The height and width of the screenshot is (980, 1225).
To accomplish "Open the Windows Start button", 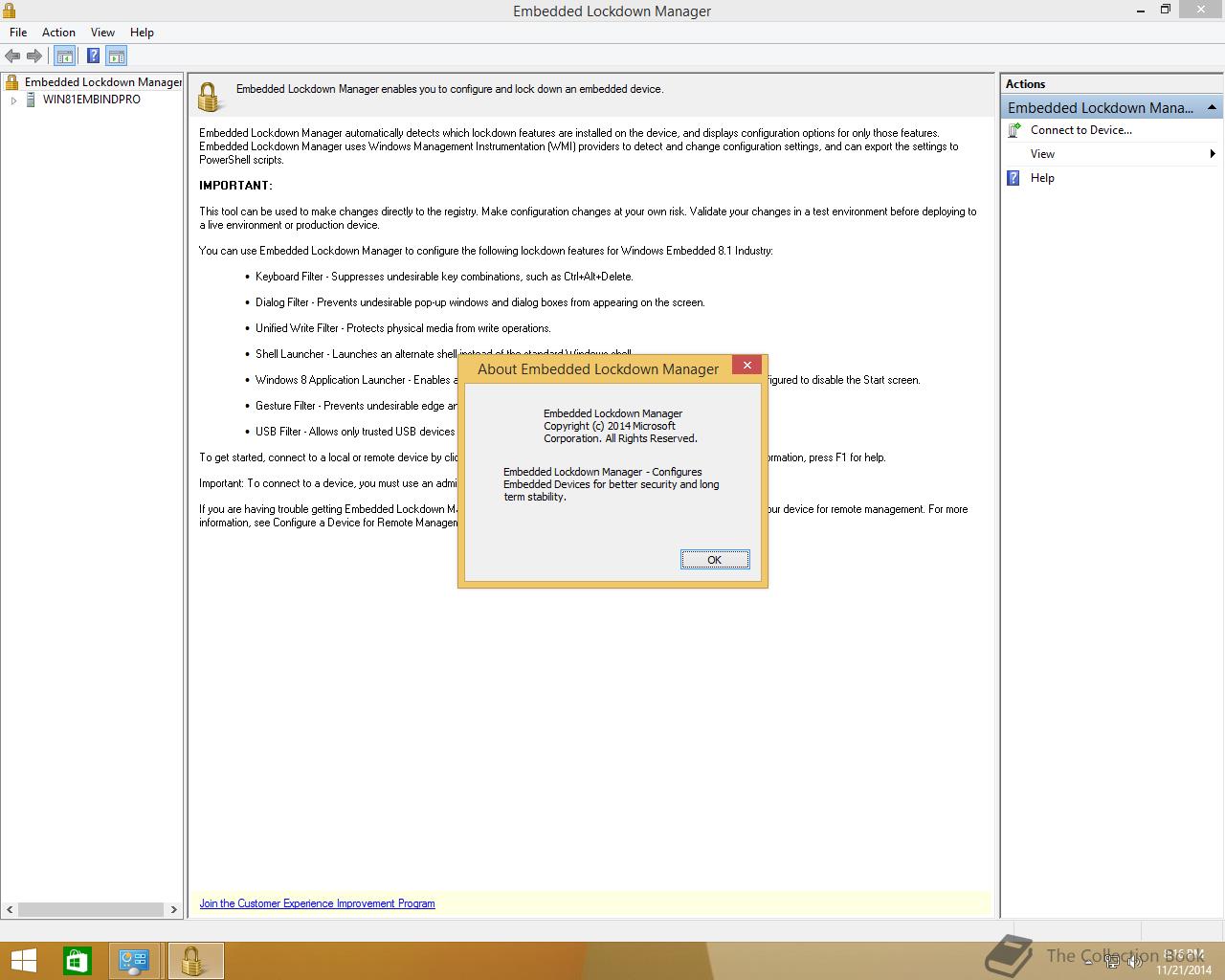I will (24, 961).
